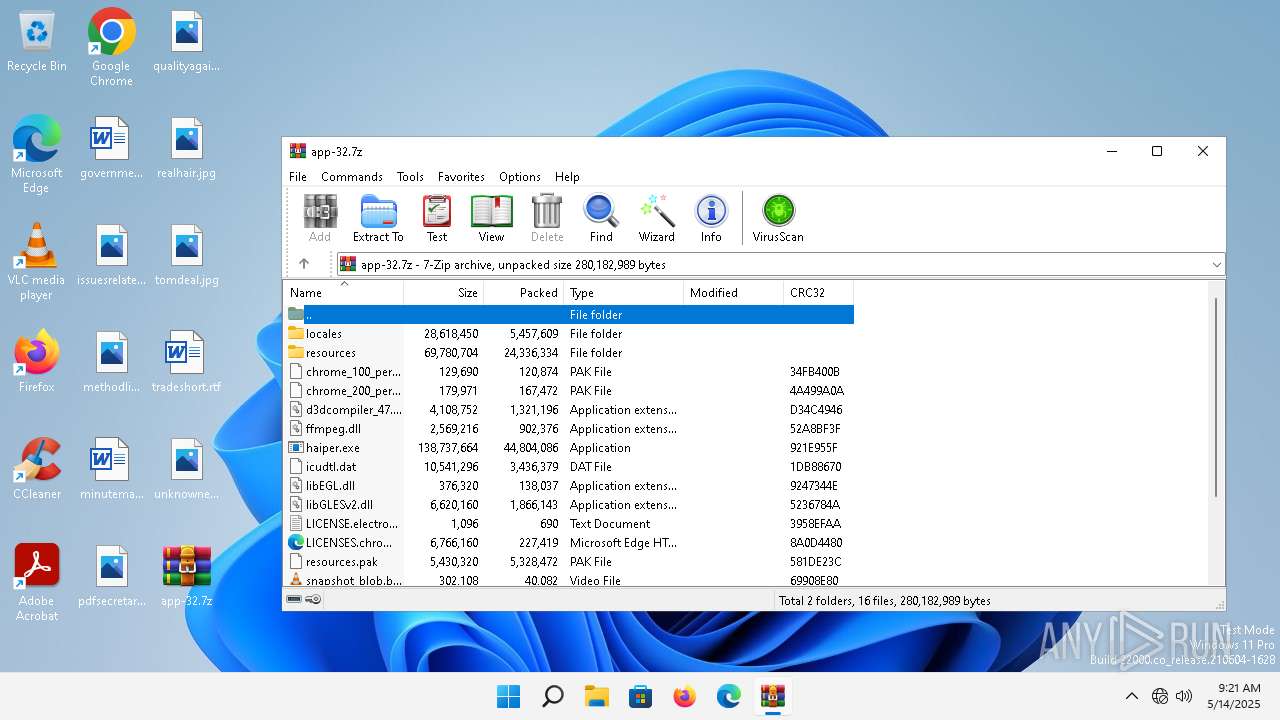Open the clock and date panel
This screenshot has width=1280, height=720.
click(x=1234, y=696)
